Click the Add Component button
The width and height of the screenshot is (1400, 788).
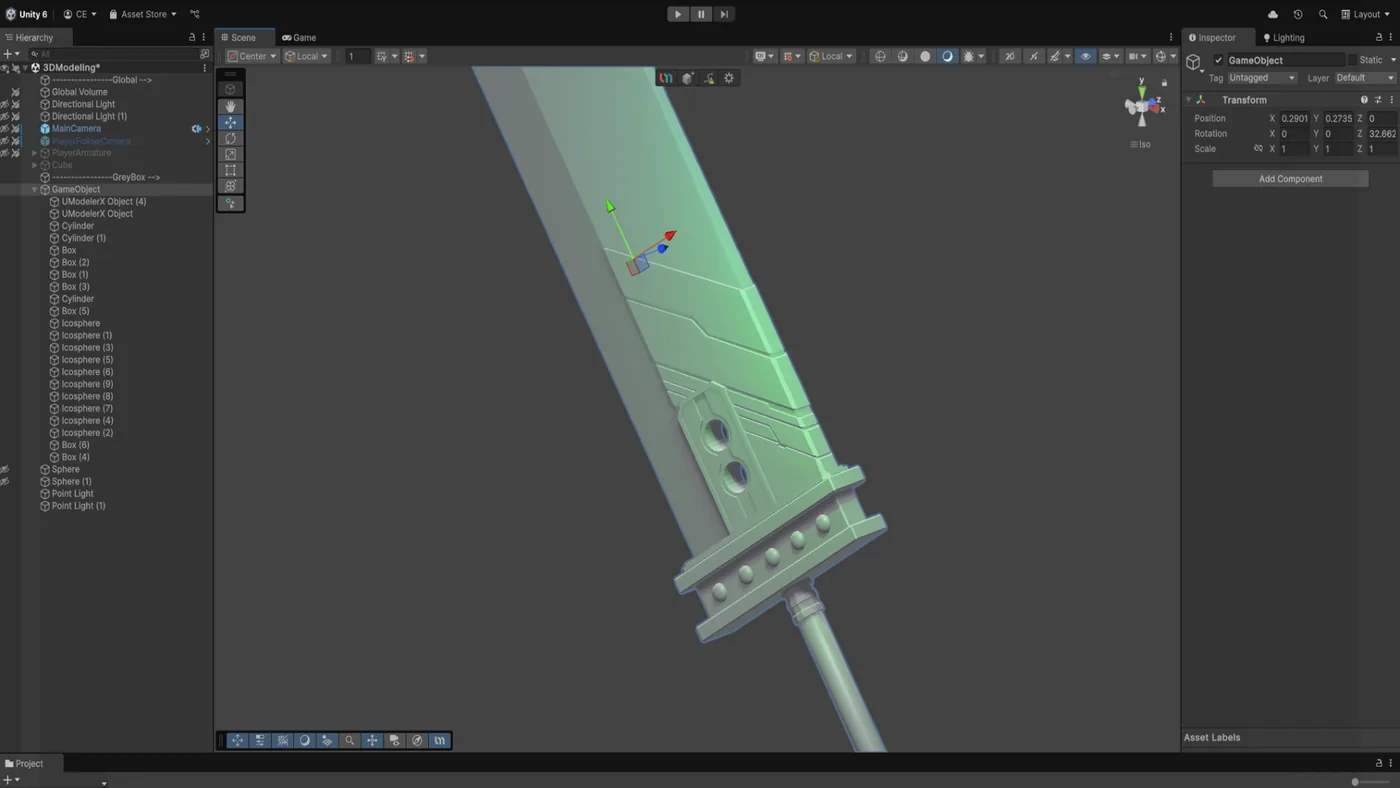[x=1290, y=179]
